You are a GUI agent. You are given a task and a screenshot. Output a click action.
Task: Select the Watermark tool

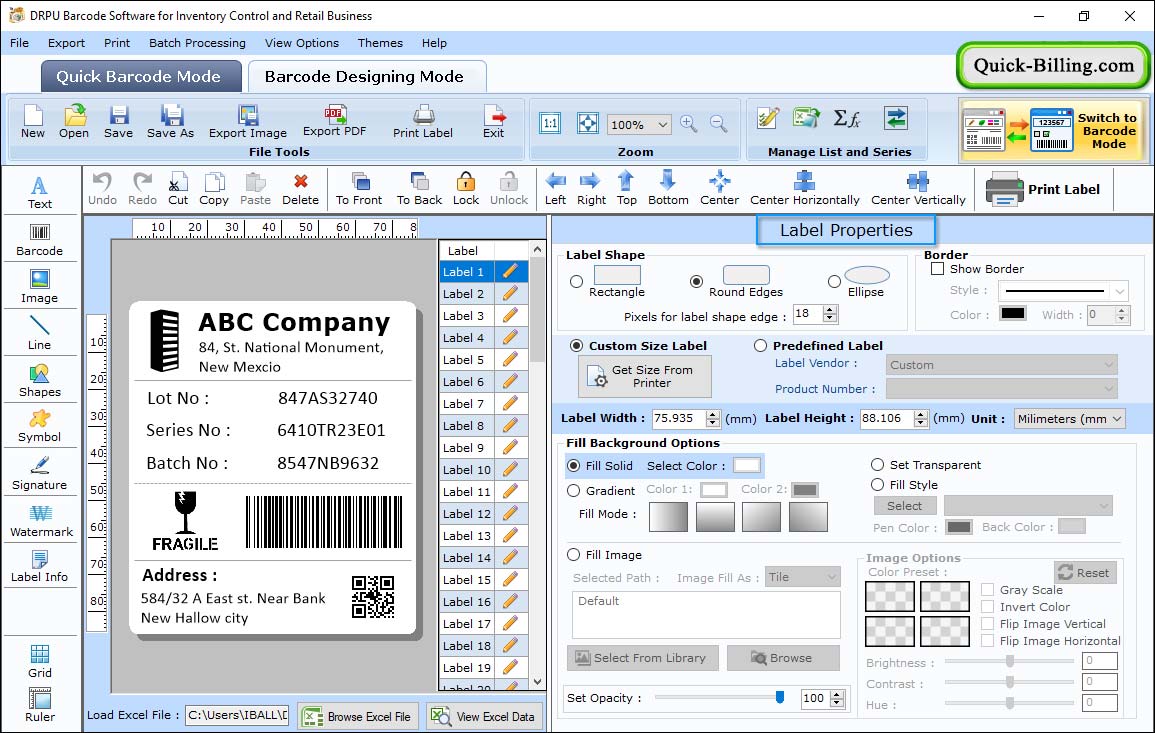coord(41,520)
